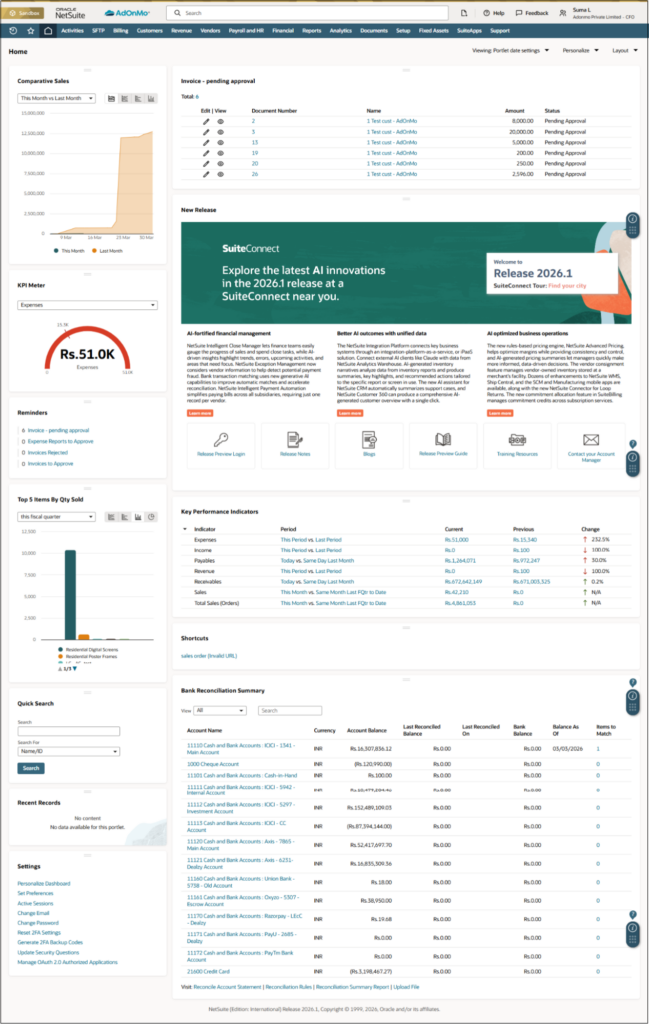Click Personalize Dashboard settings link
This screenshot has height=1024, width=649.
44,884
